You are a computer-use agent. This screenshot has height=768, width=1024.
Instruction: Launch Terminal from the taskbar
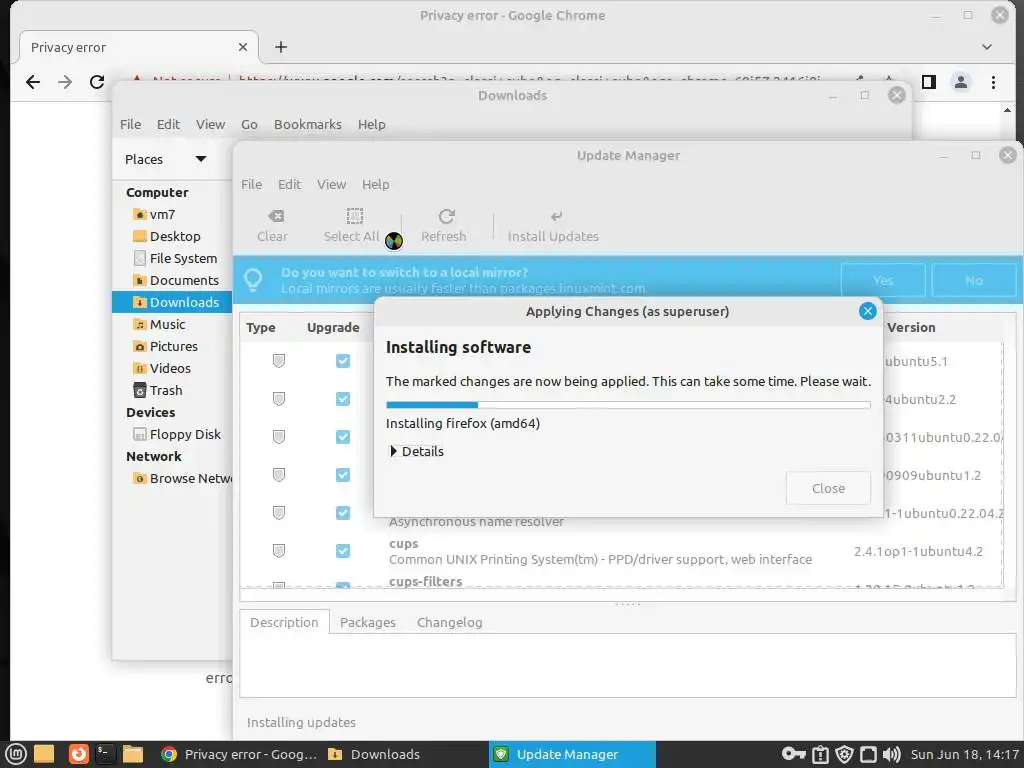pos(105,754)
